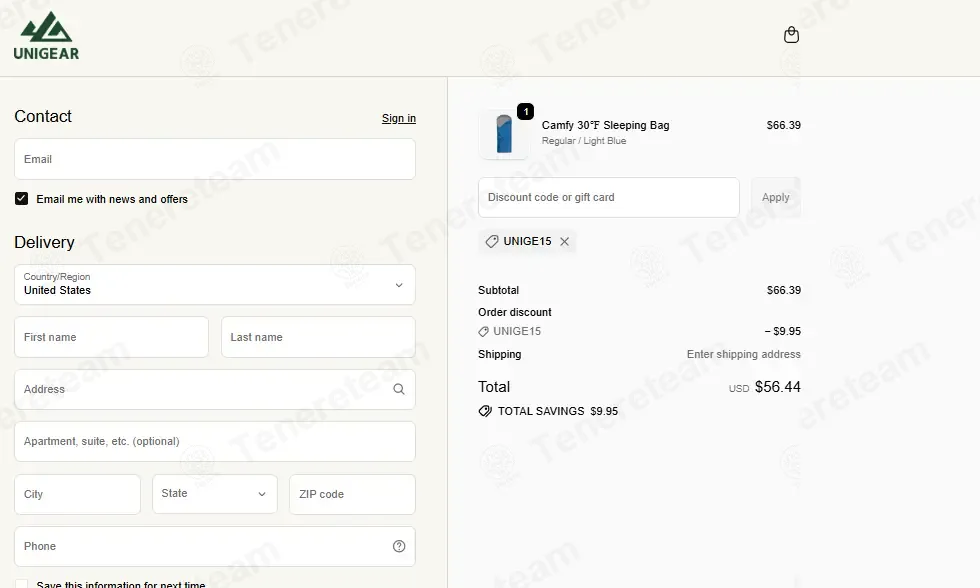Uncheck Email me with news and offers
The height and width of the screenshot is (588, 980).
(21, 199)
